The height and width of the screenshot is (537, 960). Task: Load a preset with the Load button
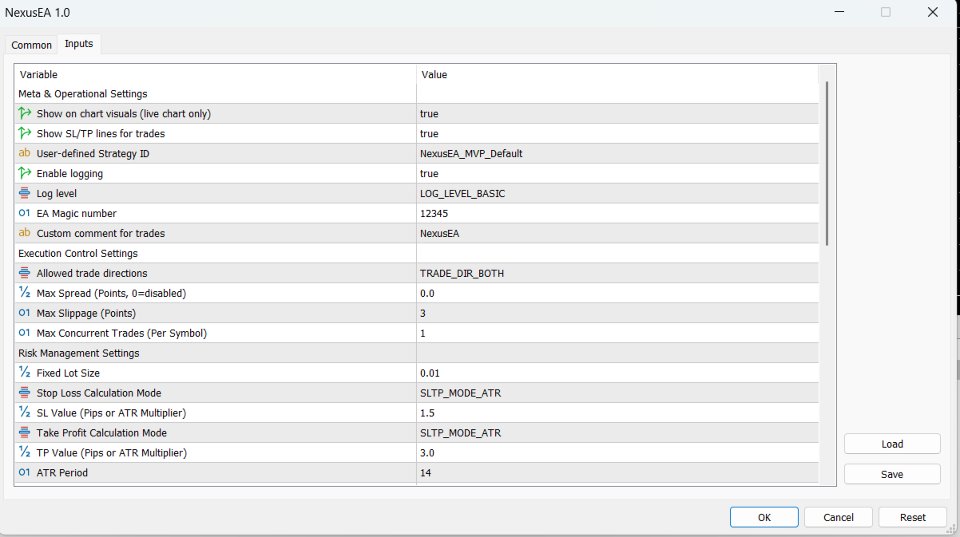point(892,444)
